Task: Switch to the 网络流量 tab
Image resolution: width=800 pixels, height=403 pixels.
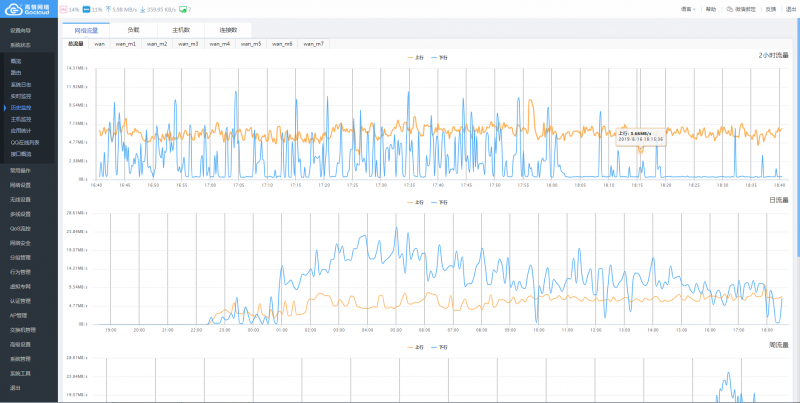Action: click(86, 30)
